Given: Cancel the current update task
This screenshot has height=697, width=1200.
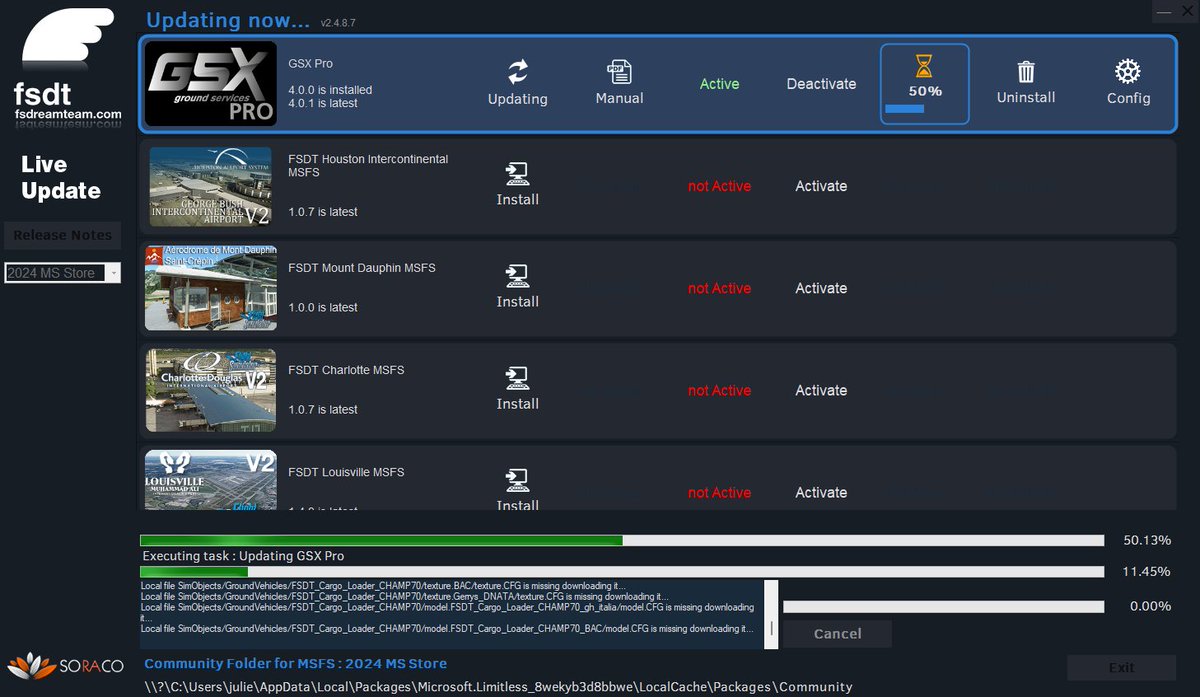Looking at the screenshot, I should [x=837, y=633].
